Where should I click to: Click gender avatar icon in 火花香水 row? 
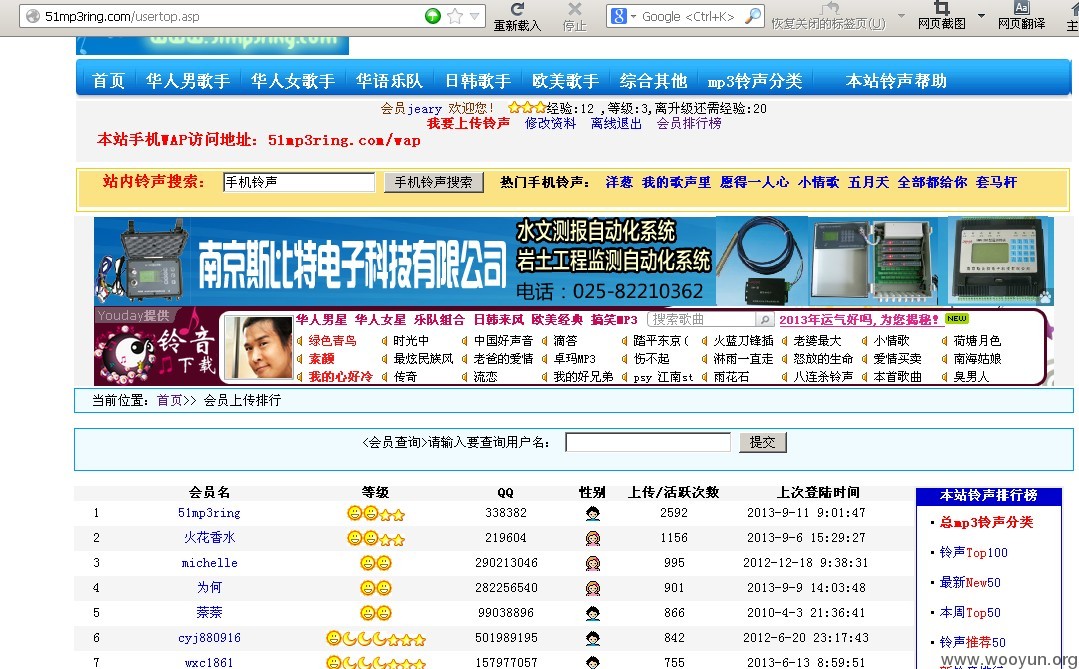pyautogui.click(x=592, y=538)
